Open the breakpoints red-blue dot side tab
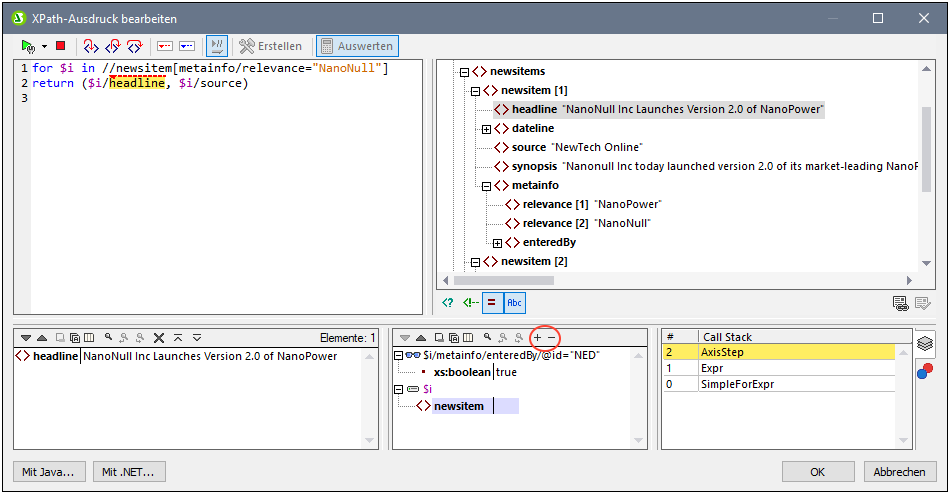 pyautogui.click(x=925, y=372)
